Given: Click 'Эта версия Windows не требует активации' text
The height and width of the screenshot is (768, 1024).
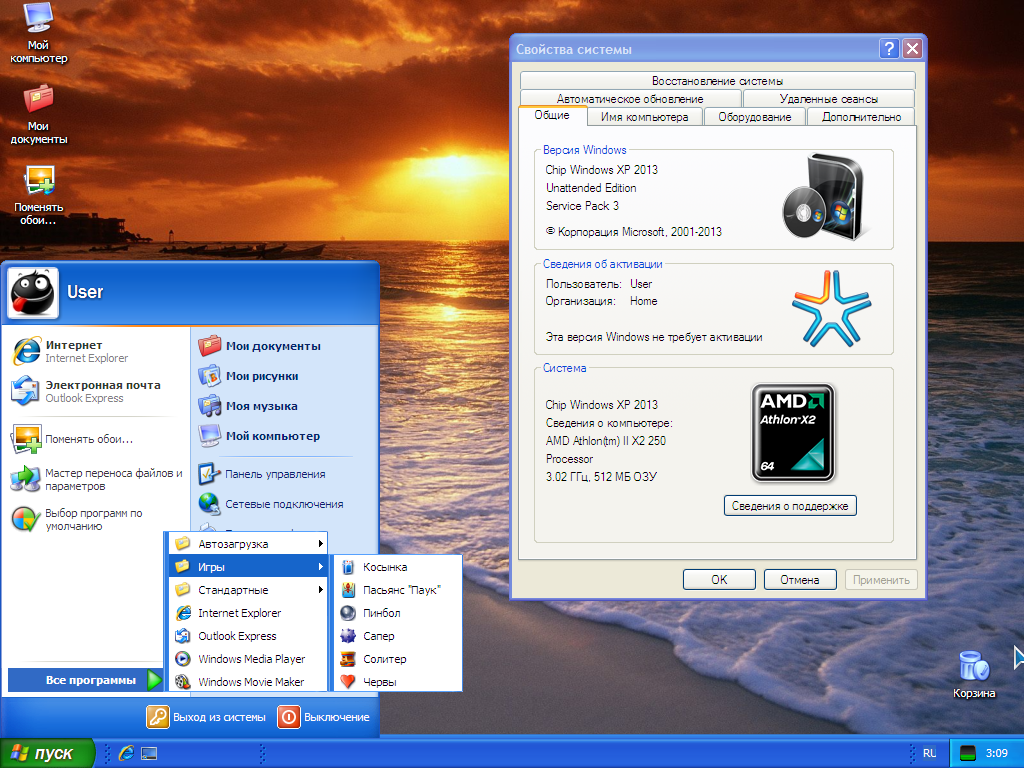Looking at the screenshot, I should [654, 337].
